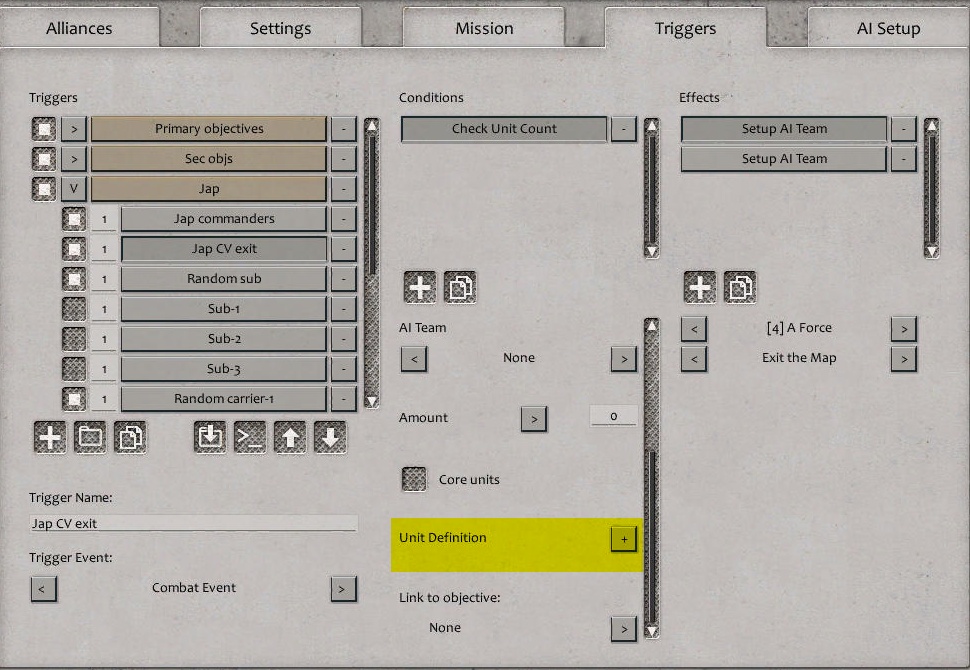Delete the Random sub trigger
Screen dimensions: 970x670
pos(343,279)
